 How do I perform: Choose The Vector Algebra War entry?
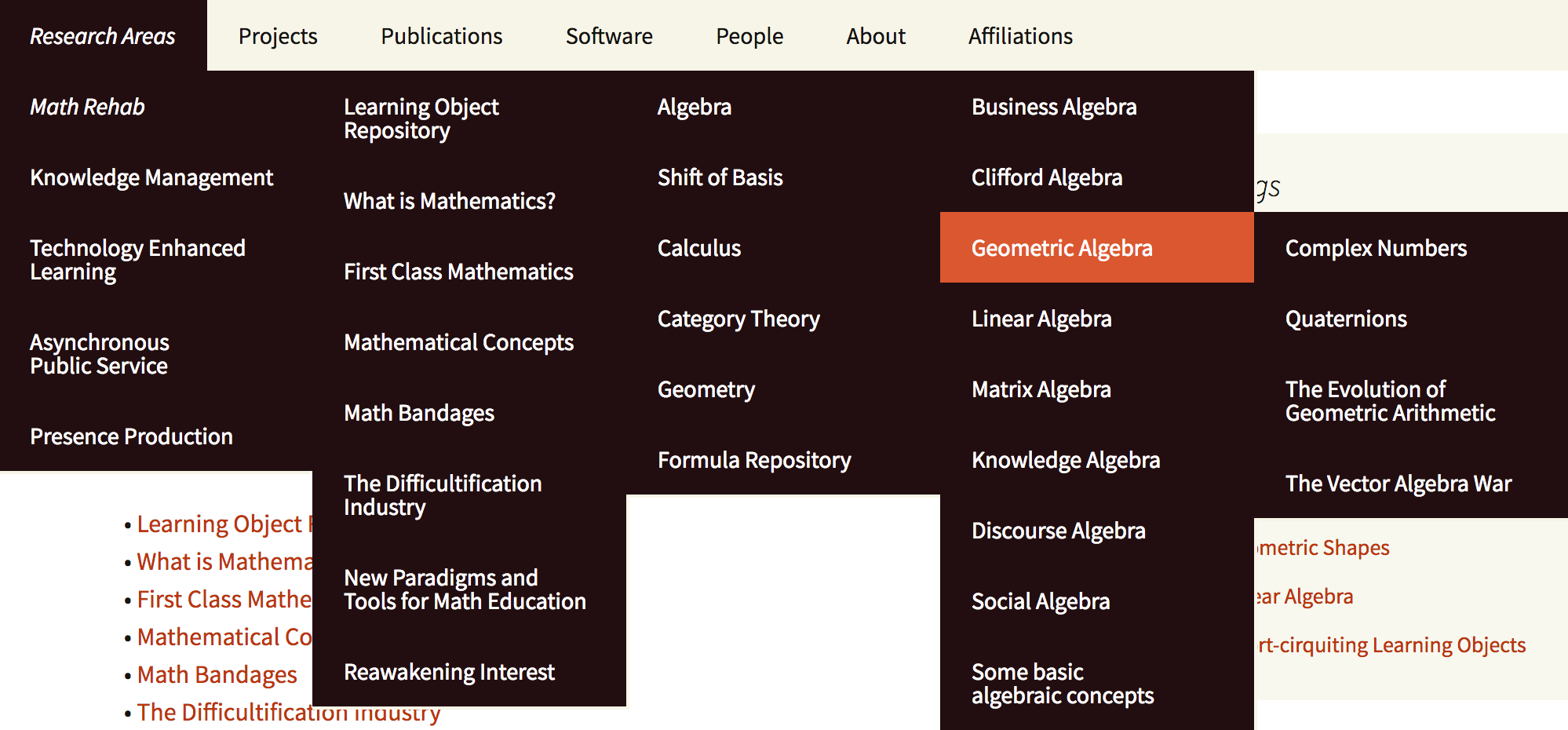pos(1398,484)
